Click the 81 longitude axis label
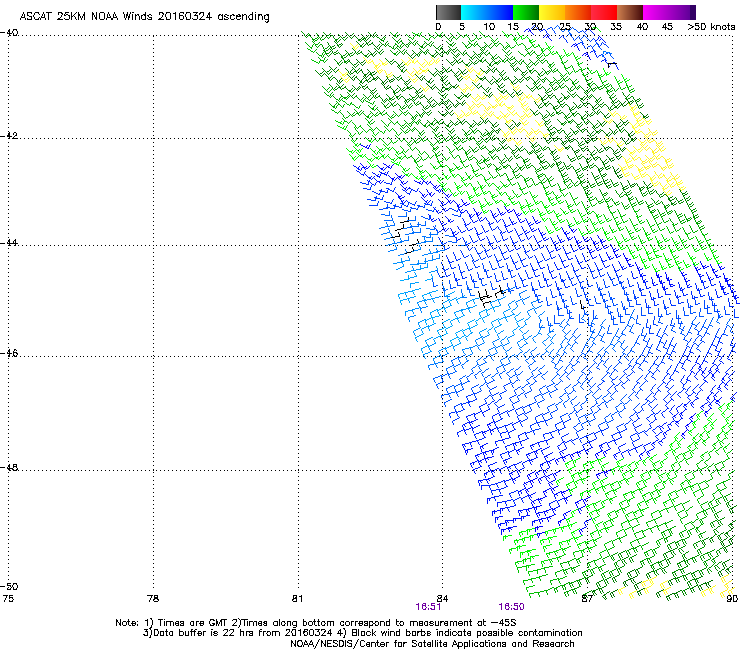This screenshot has height=650, width=740. point(297,599)
